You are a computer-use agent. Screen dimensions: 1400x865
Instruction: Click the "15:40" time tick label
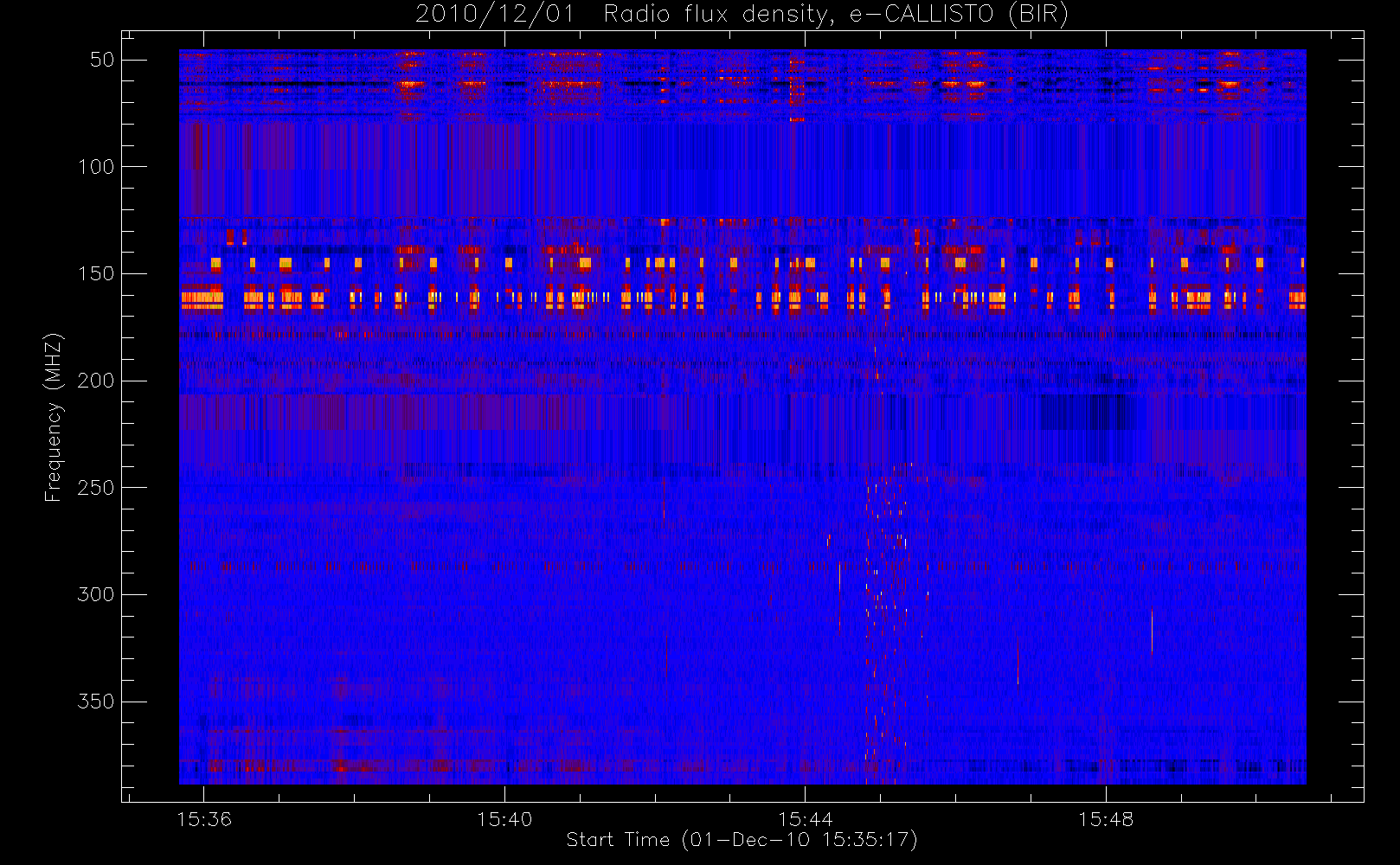[x=504, y=819]
